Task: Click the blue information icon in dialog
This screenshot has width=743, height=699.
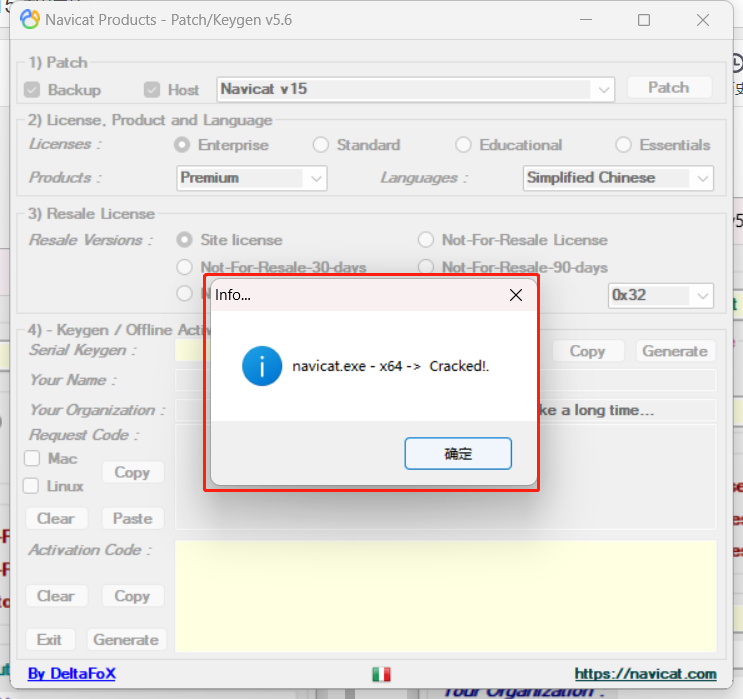Action: click(x=262, y=366)
